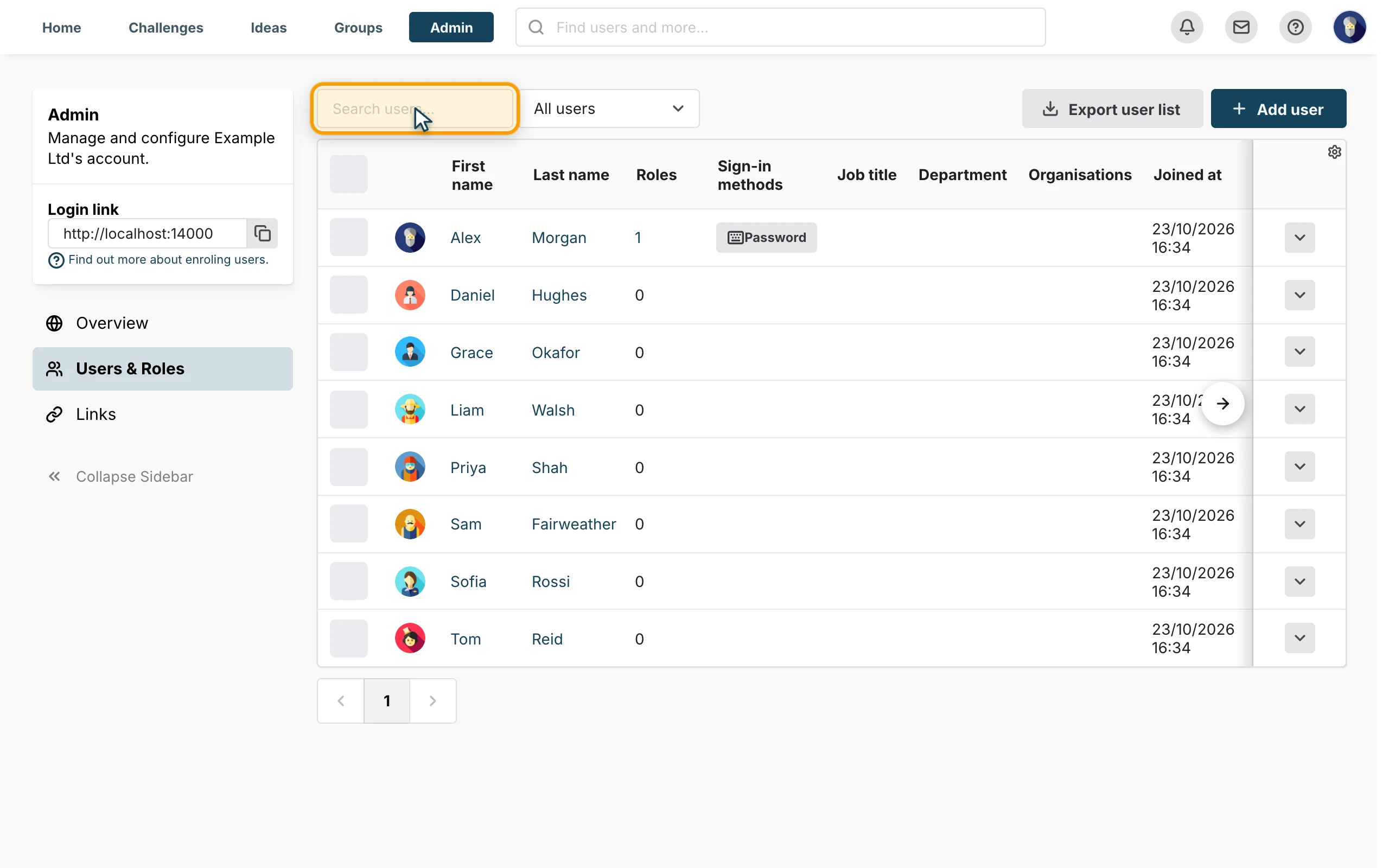This screenshot has width=1389, height=868.
Task: Select the checkbox for Tom Reid
Action: 348,639
